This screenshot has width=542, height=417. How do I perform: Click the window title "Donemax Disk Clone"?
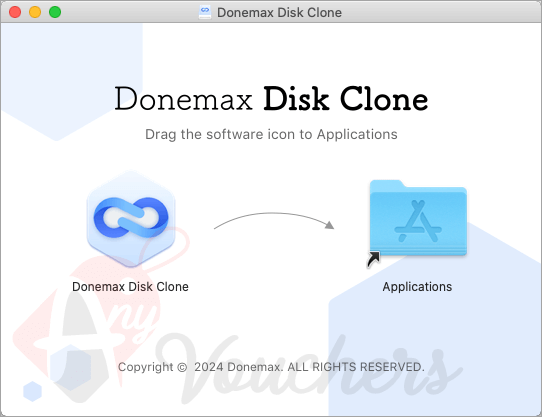point(279,13)
